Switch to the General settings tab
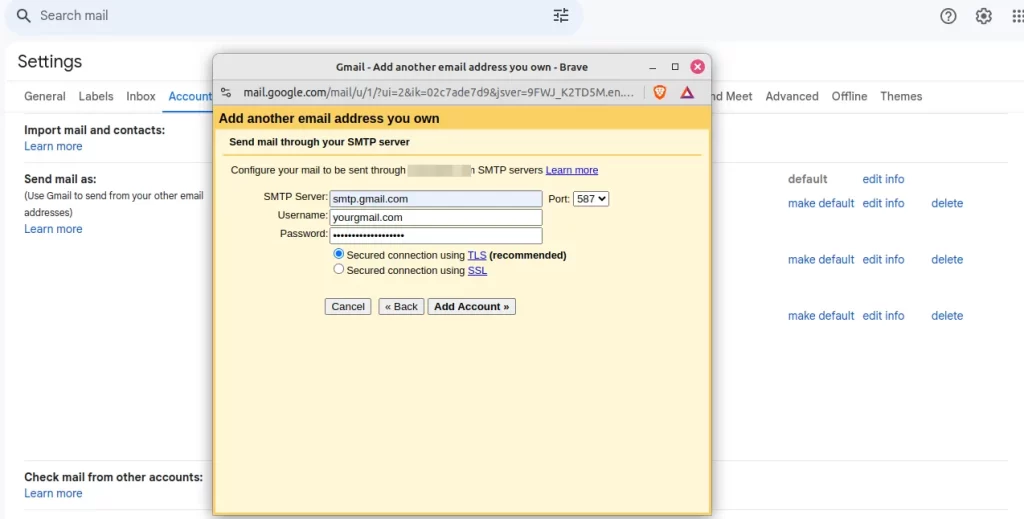 coord(44,97)
